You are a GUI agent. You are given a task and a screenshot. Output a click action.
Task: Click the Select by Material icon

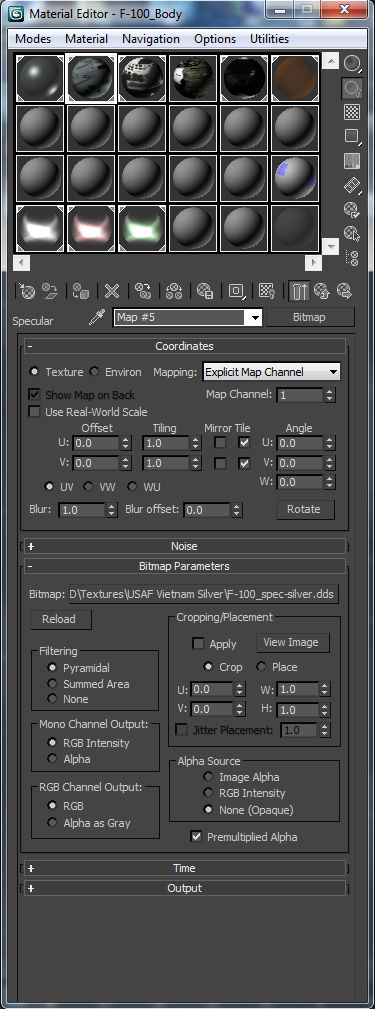click(351, 234)
